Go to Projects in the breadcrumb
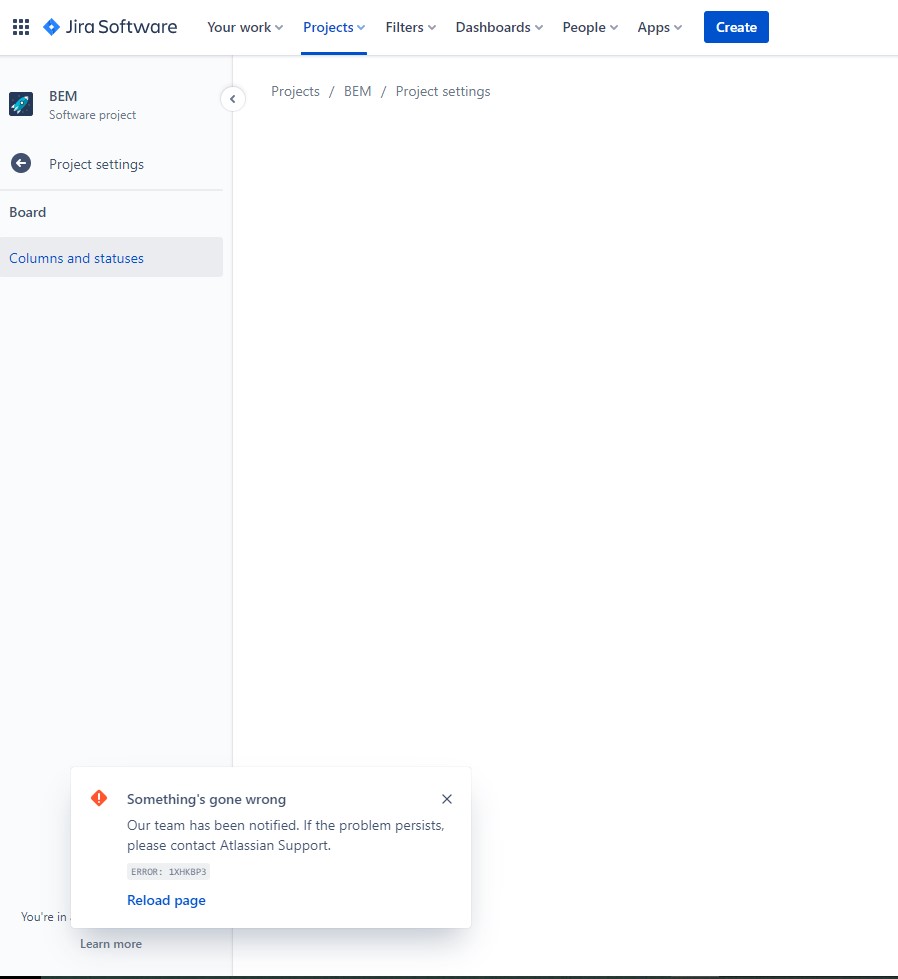 pyautogui.click(x=295, y=92)
